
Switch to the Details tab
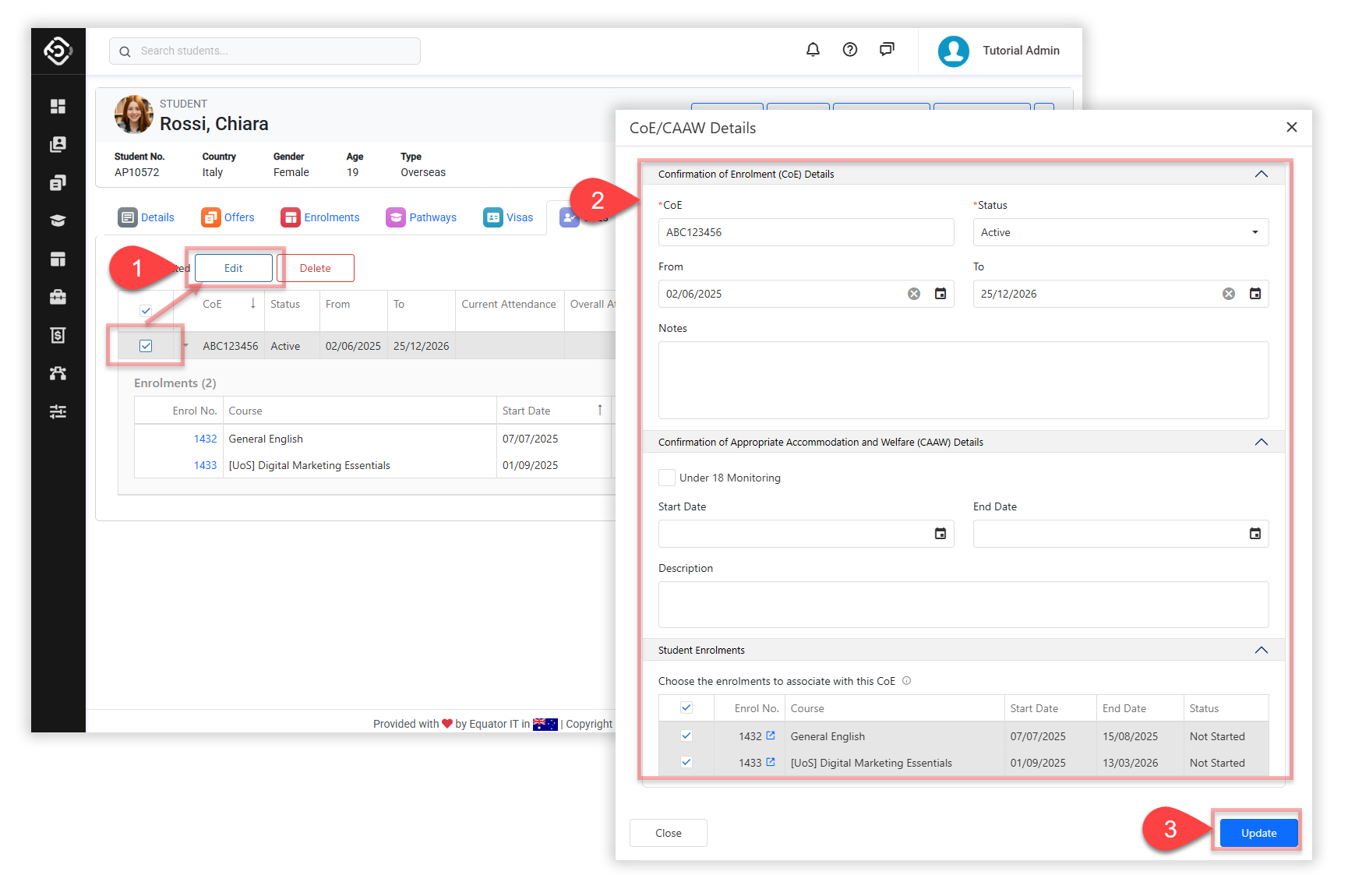pos(146,217)
